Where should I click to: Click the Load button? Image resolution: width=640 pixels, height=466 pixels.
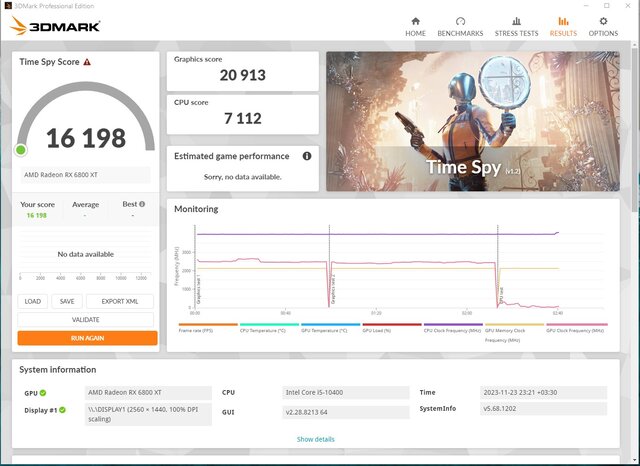click(32, 301)
